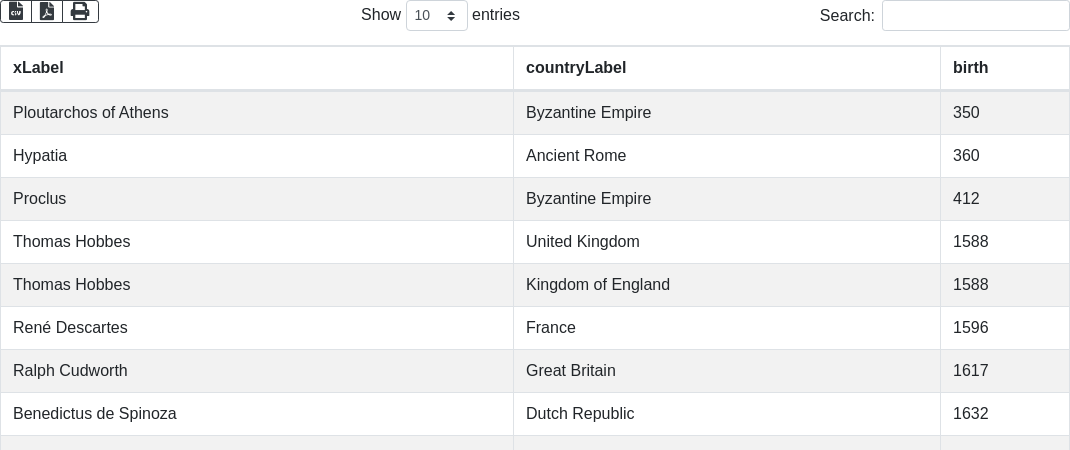Click the Search input field
The image size is (1070, 450).
pyautogui.click(x=975, y=16)
